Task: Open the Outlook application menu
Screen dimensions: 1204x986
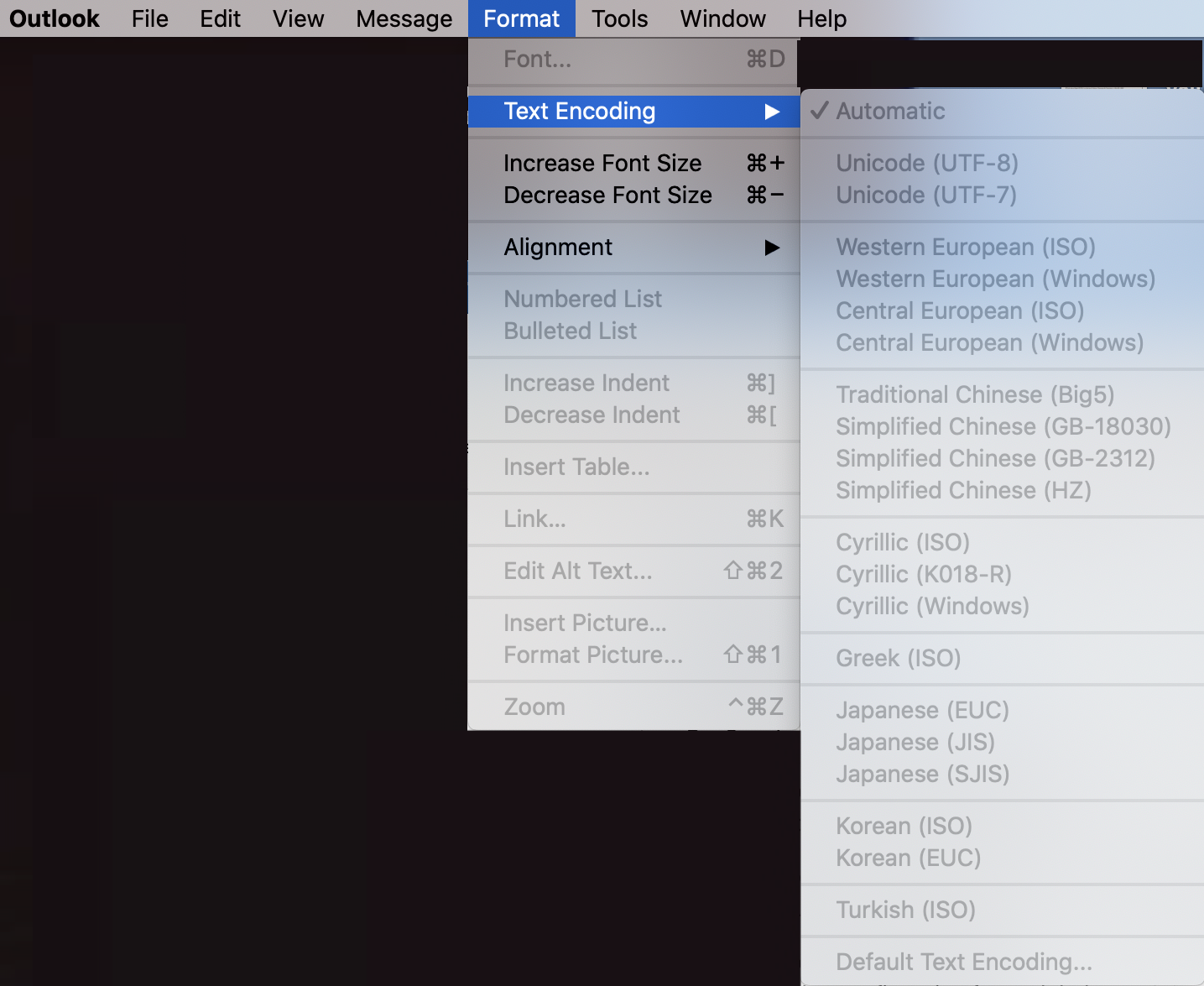Action: click(54, 18)
